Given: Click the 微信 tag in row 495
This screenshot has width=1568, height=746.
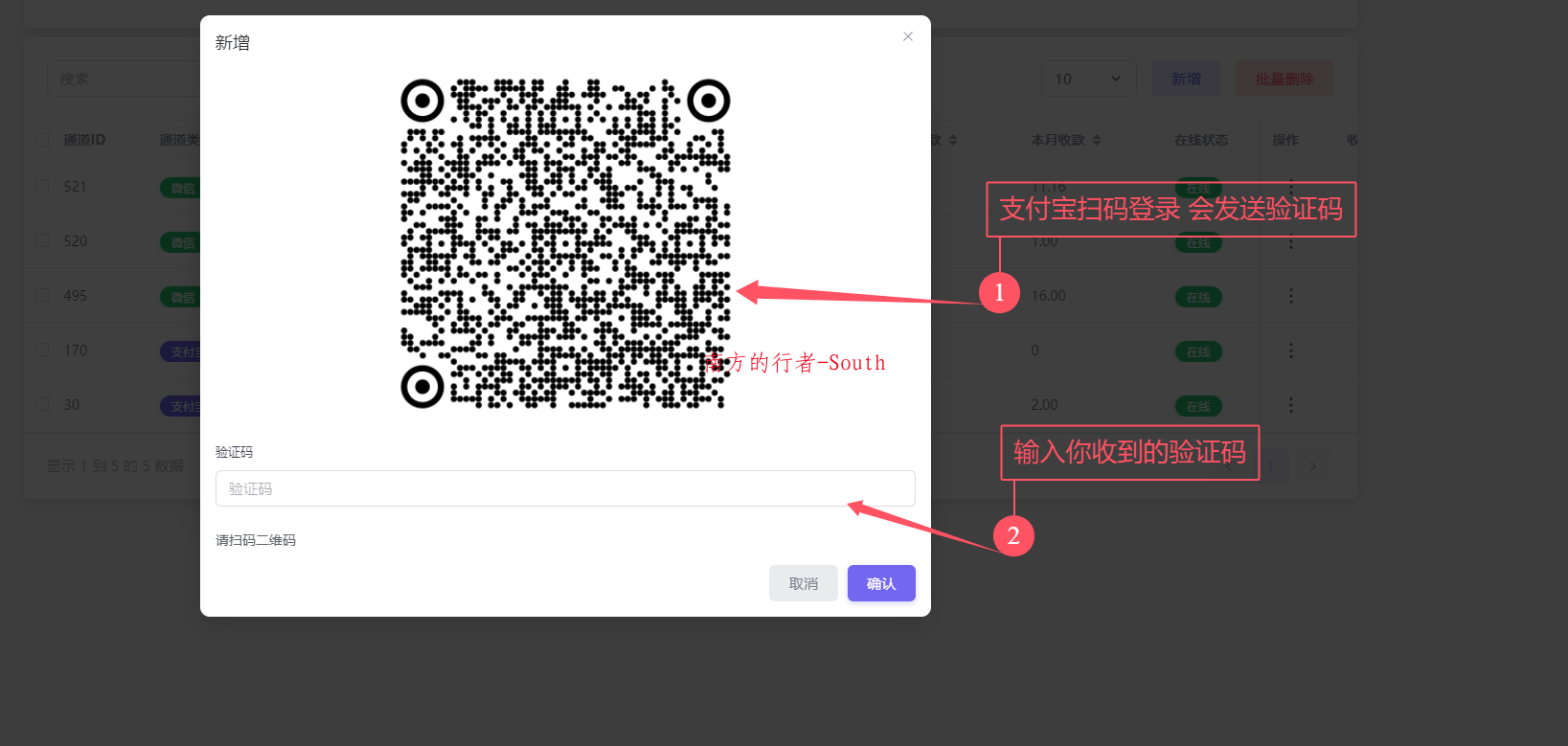Looking at the screenshot, I should point(180,298).
